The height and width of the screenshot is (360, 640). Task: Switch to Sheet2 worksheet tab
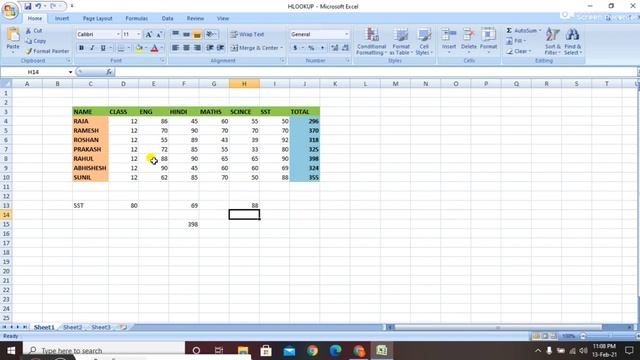click(x=72, y=327)
